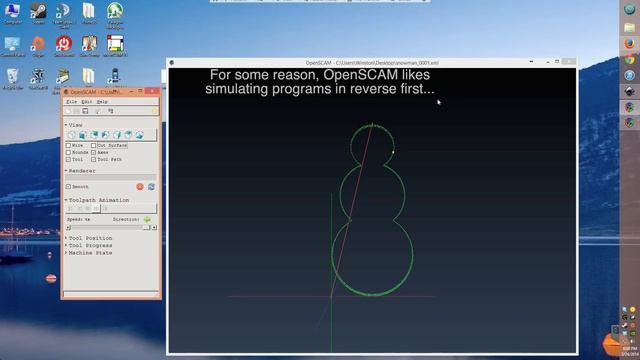Click the right arrow of the toolpath slider
Image resolution: width=640 pixels, height=360 pixels.
coord(154,227)
